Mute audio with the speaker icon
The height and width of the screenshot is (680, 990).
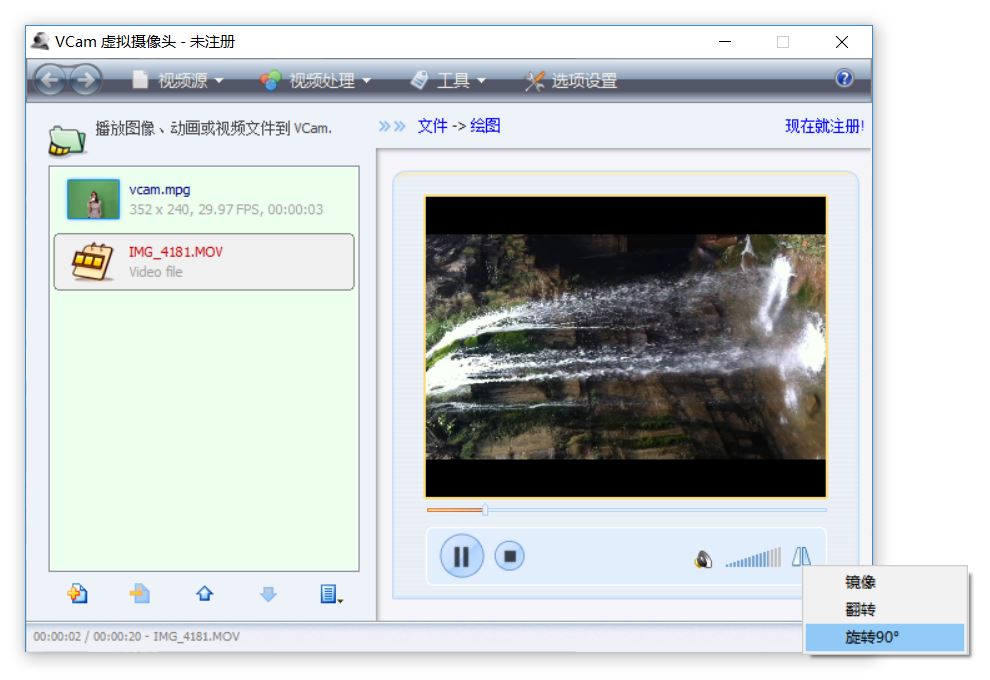click(x=704, y=560)
